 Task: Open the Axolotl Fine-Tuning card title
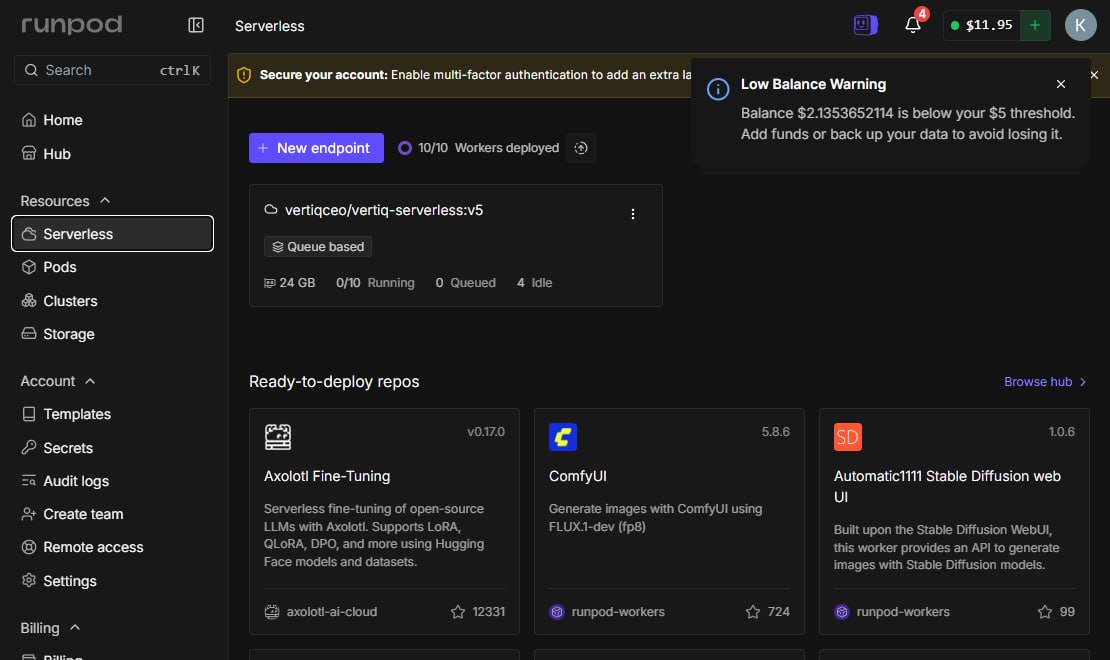click(x=327, y=477)
